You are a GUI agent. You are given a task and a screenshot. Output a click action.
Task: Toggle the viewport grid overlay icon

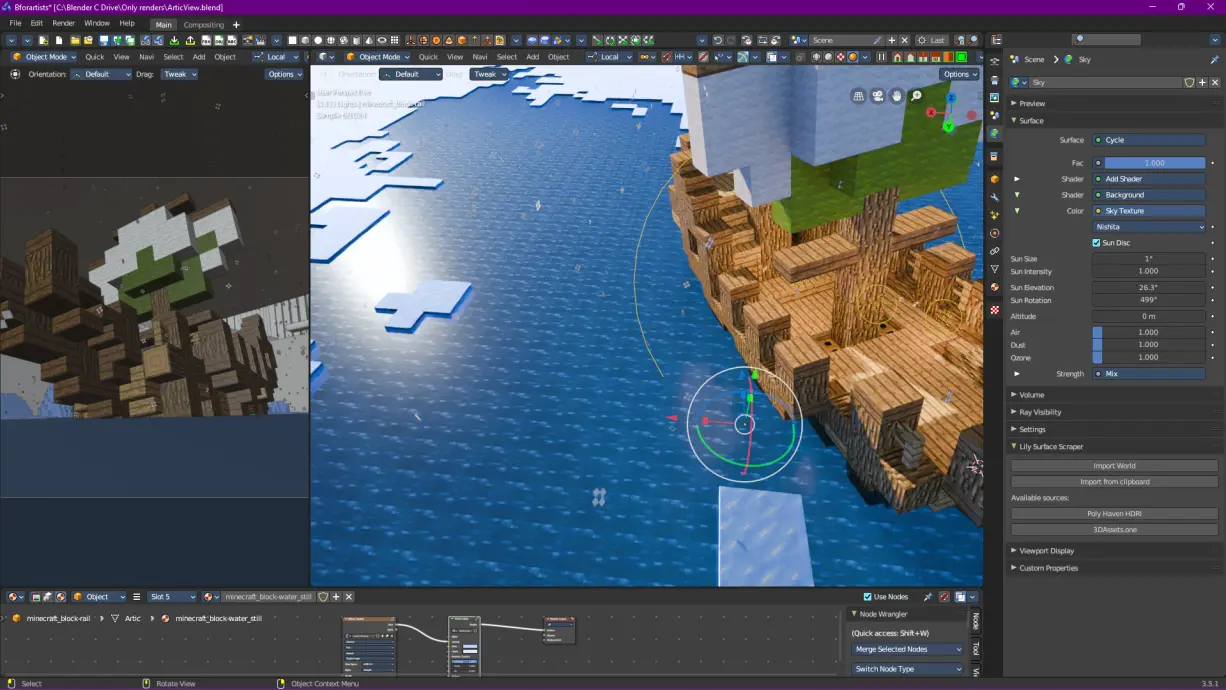857,94
